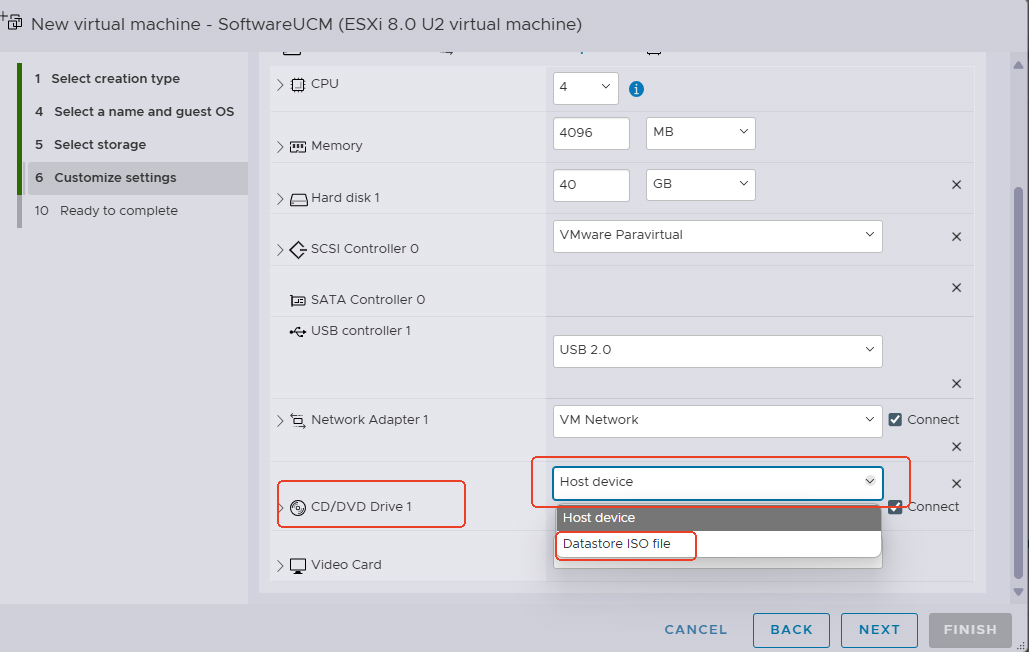
Task: Go to step Customize settings
Action: click(136, 178)
